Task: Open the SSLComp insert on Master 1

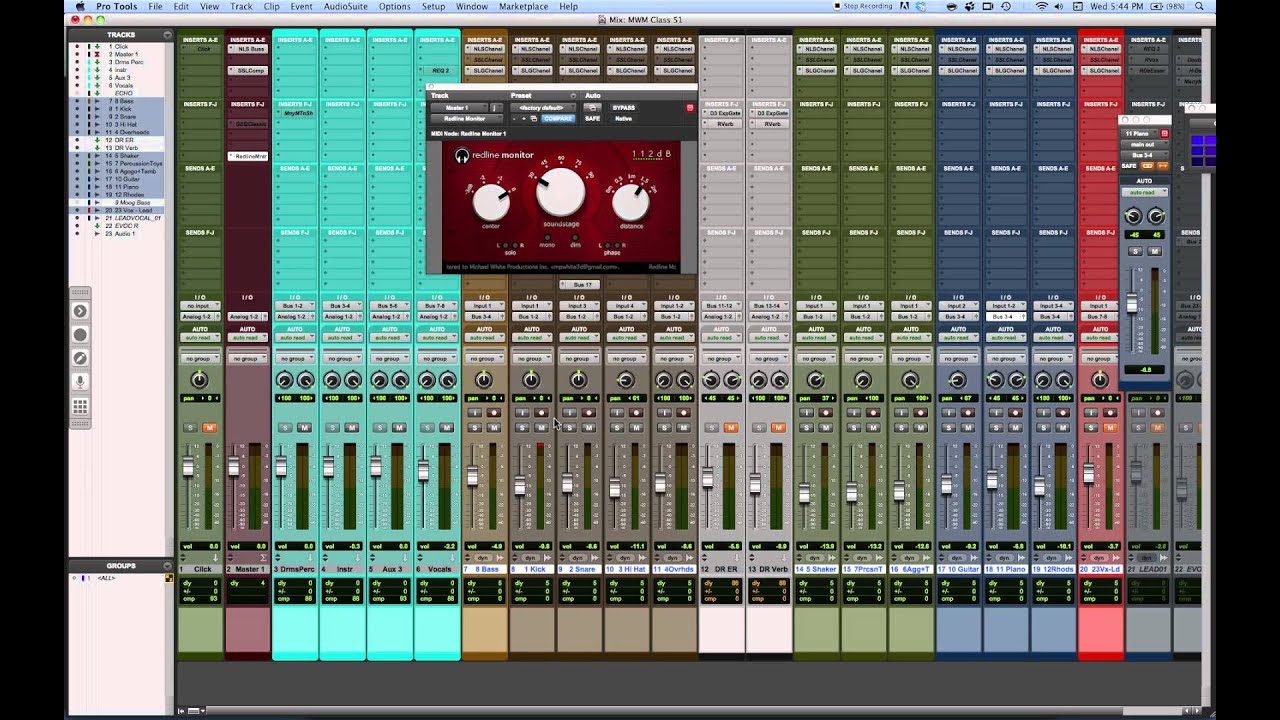Action: pyautogui.click(x=248, y=70)
